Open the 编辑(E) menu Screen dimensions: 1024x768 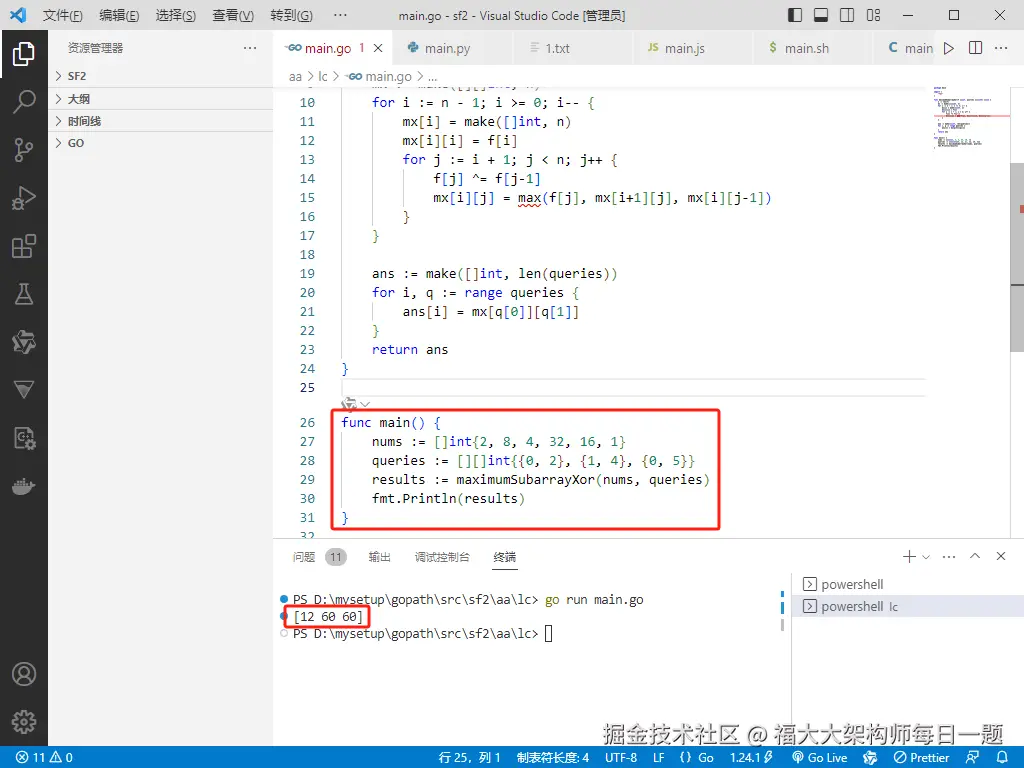(119, 15)
